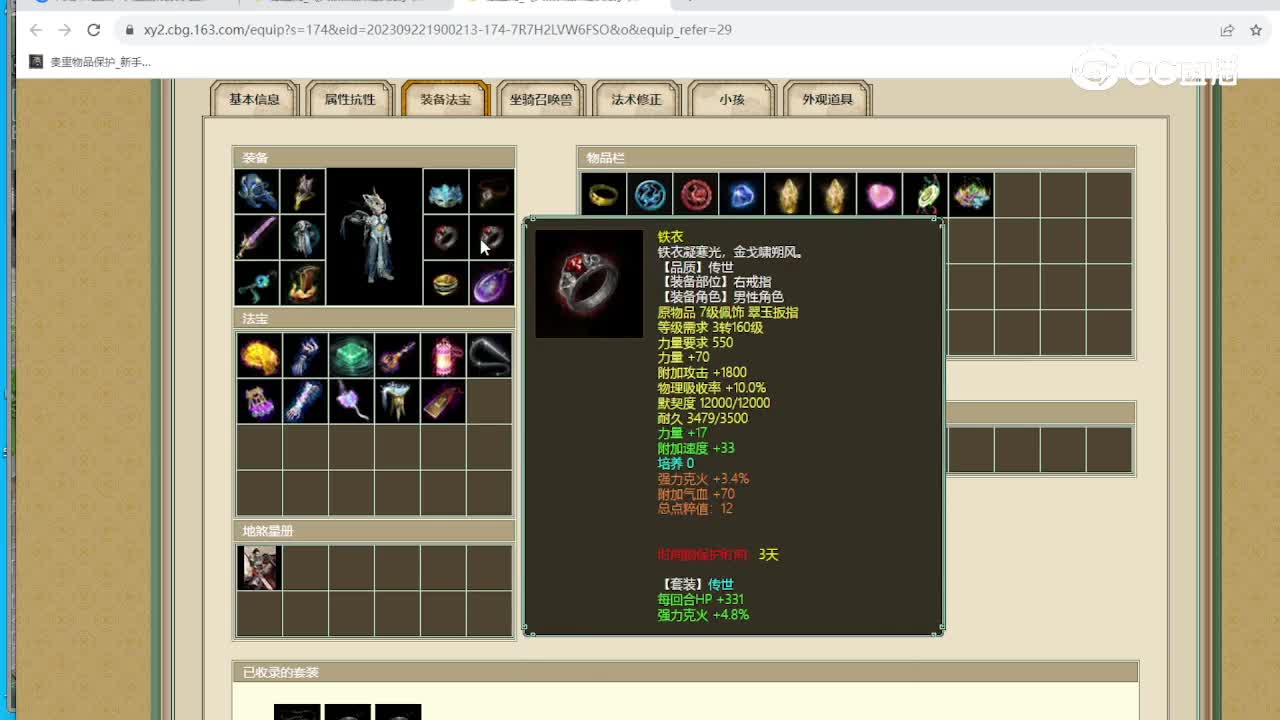Go back in browser history

tap(36, 30)
